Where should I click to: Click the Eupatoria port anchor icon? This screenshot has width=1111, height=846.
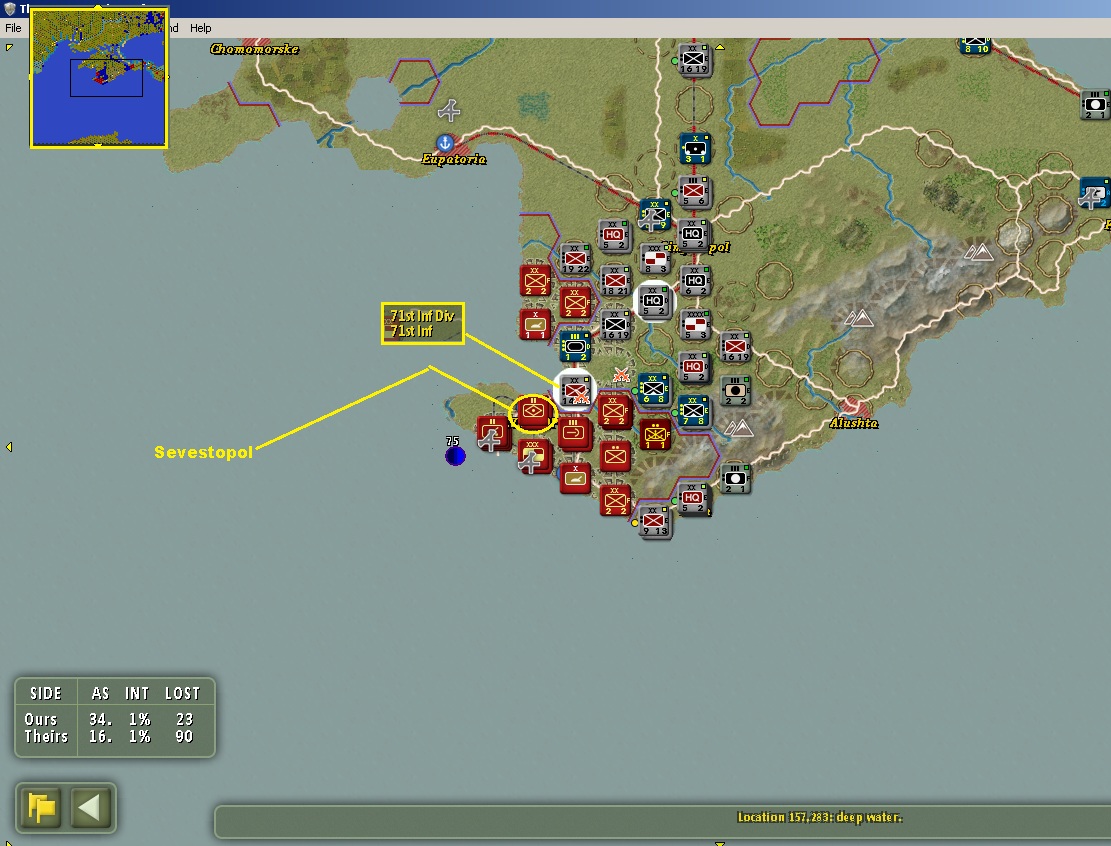click(444, 143)
